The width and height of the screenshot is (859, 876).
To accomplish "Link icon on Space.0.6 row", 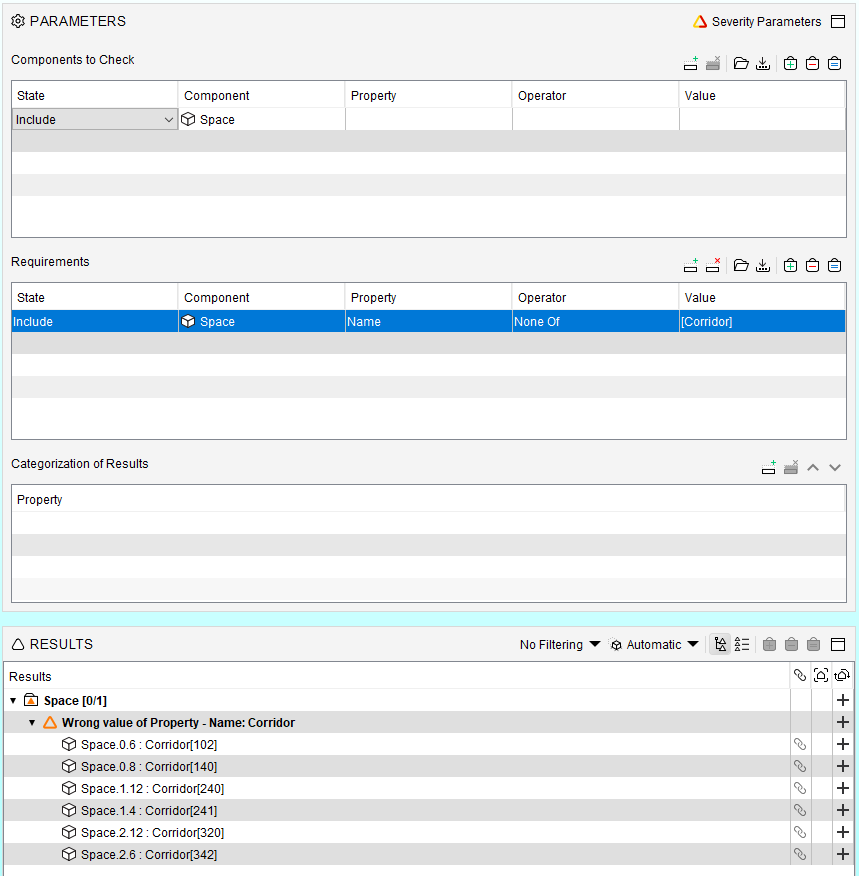I will click(x=800, y=744).
